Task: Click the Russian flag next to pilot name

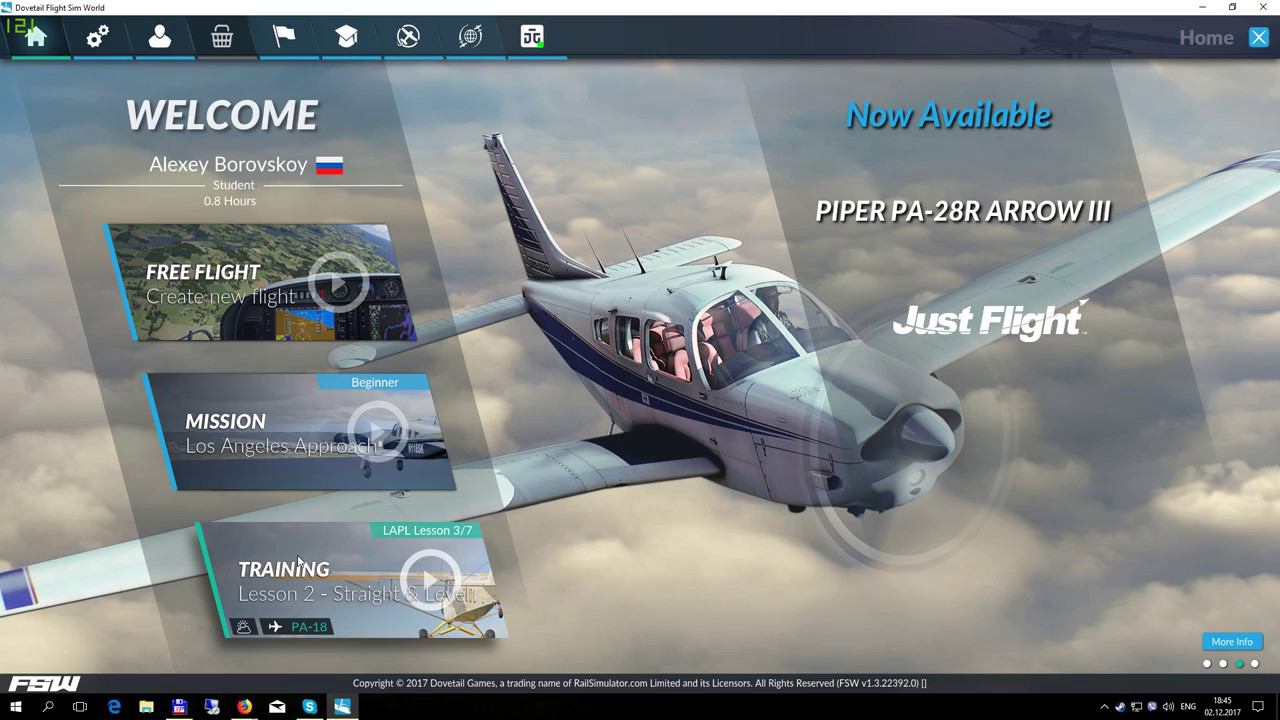Action: [329, 166]
